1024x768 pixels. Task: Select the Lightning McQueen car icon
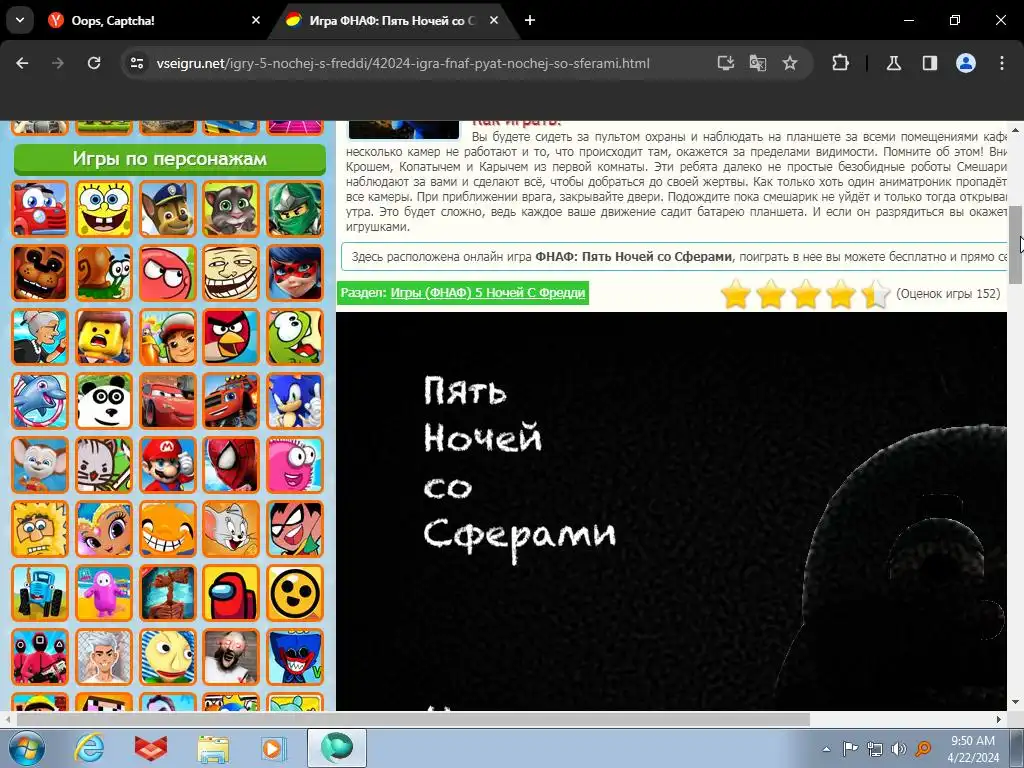click(167, 401)
